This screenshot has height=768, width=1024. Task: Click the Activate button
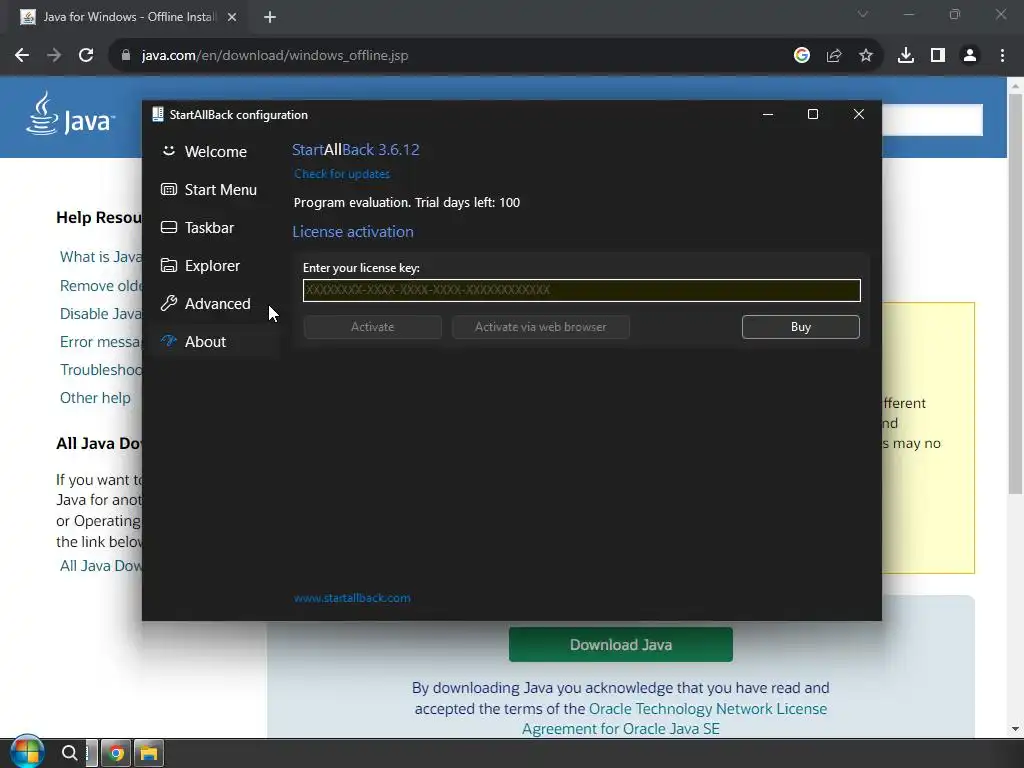(x=372, y=327)
